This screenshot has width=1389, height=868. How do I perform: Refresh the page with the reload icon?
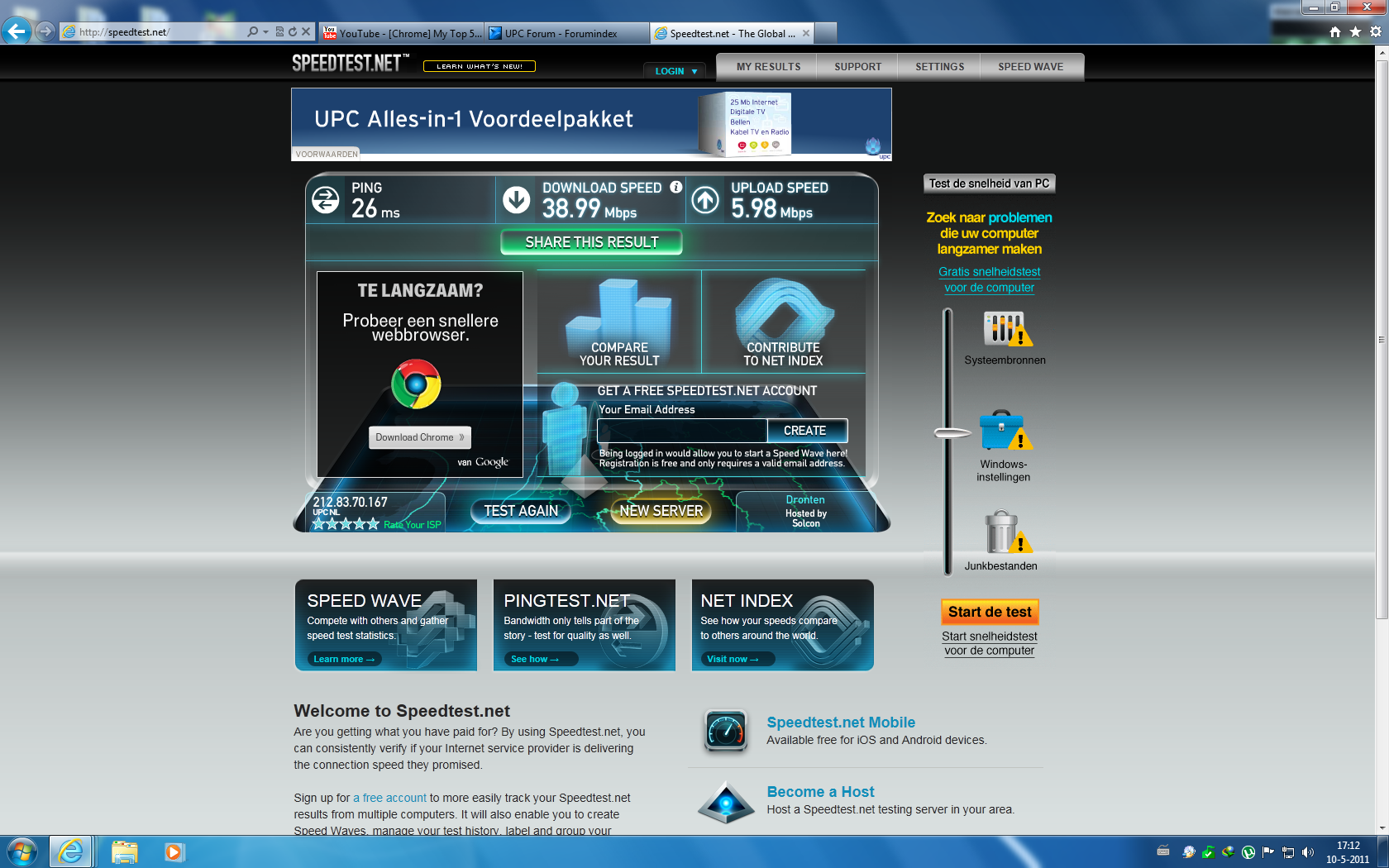click(292, 32)
